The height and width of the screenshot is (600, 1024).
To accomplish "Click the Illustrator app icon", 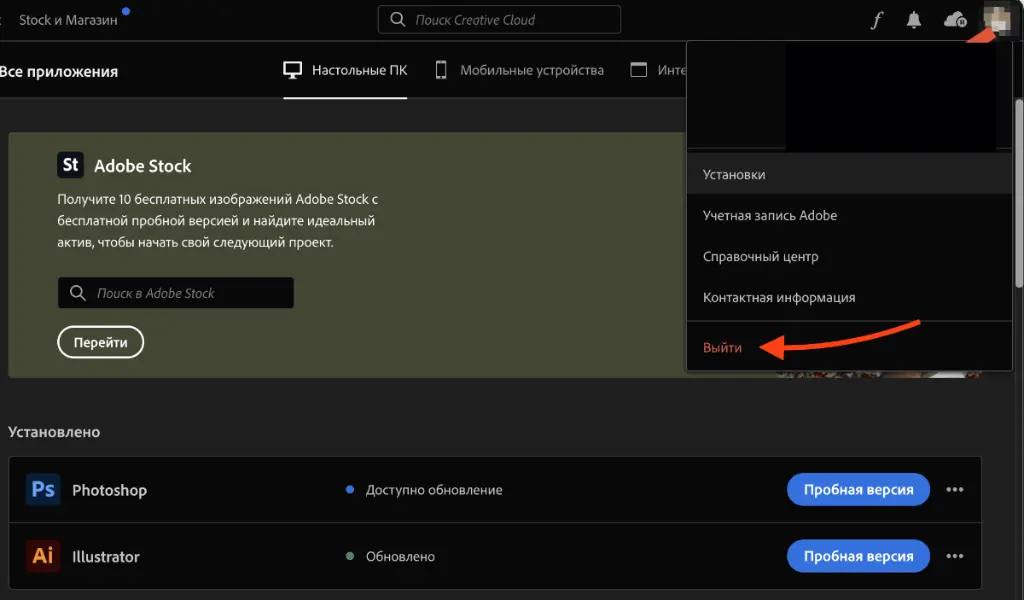I will click(x=43, y=556).
